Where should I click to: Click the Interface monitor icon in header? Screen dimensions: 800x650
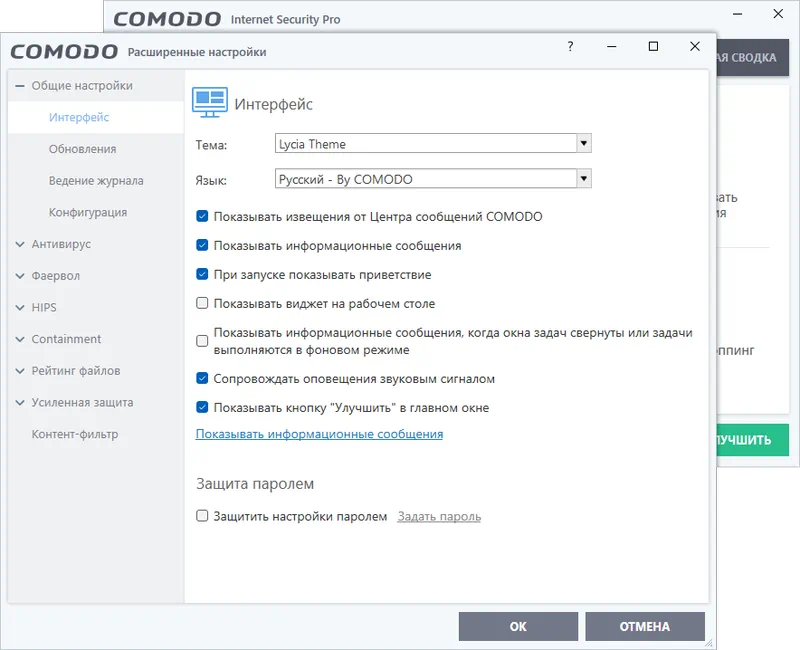[210, 101]
